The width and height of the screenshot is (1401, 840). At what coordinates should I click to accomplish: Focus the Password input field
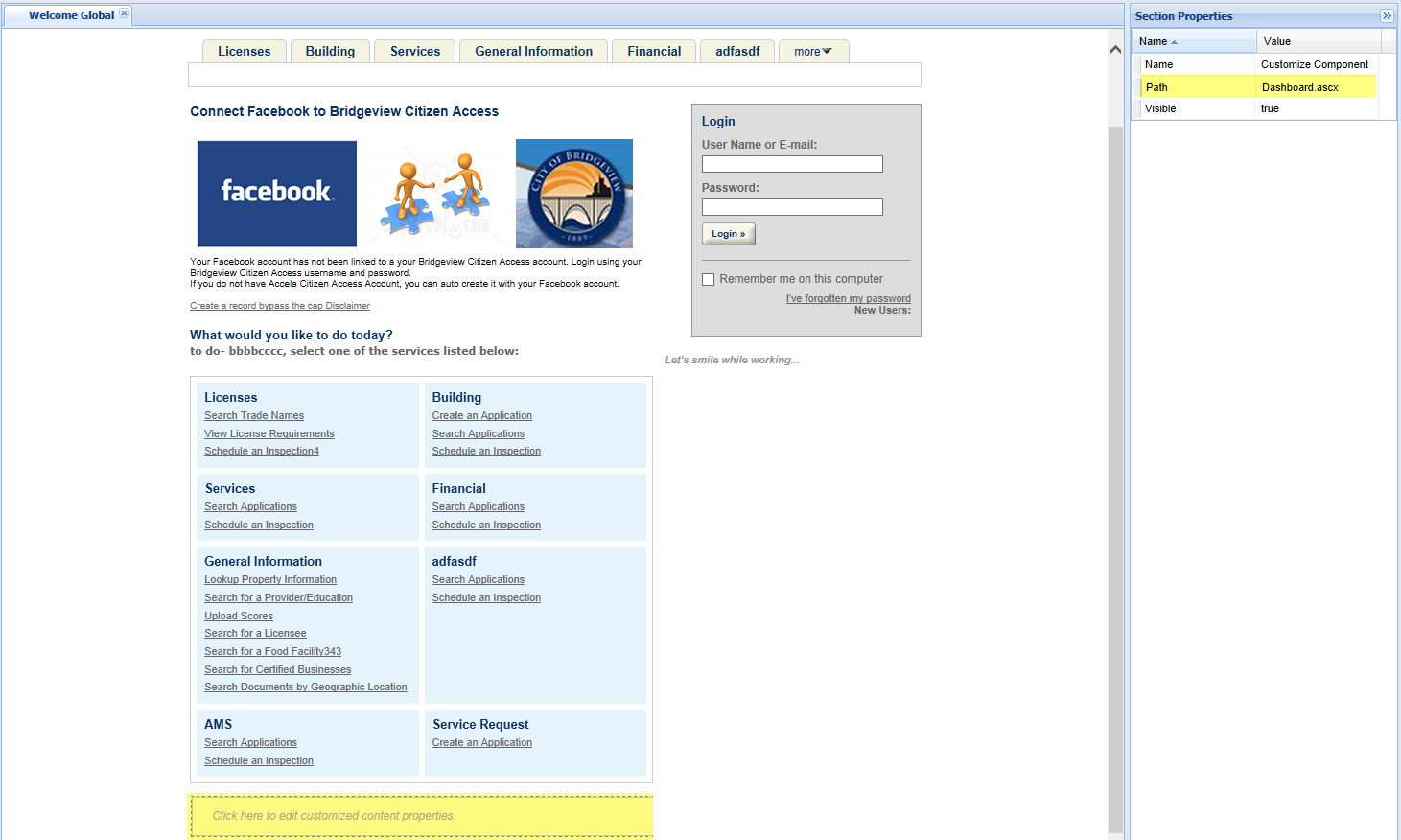[x=792, y=207]
